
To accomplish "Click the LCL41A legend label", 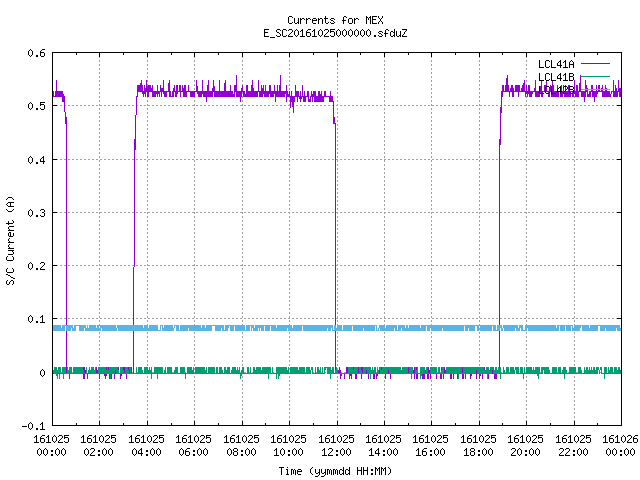I will click(x=556, y=64).
